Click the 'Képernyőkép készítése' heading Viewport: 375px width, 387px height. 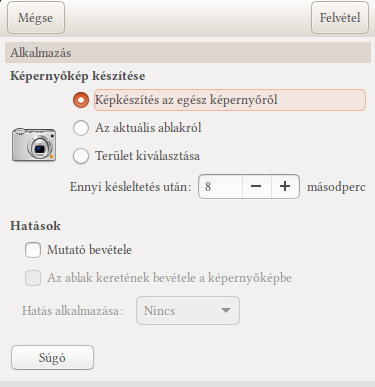78,76
